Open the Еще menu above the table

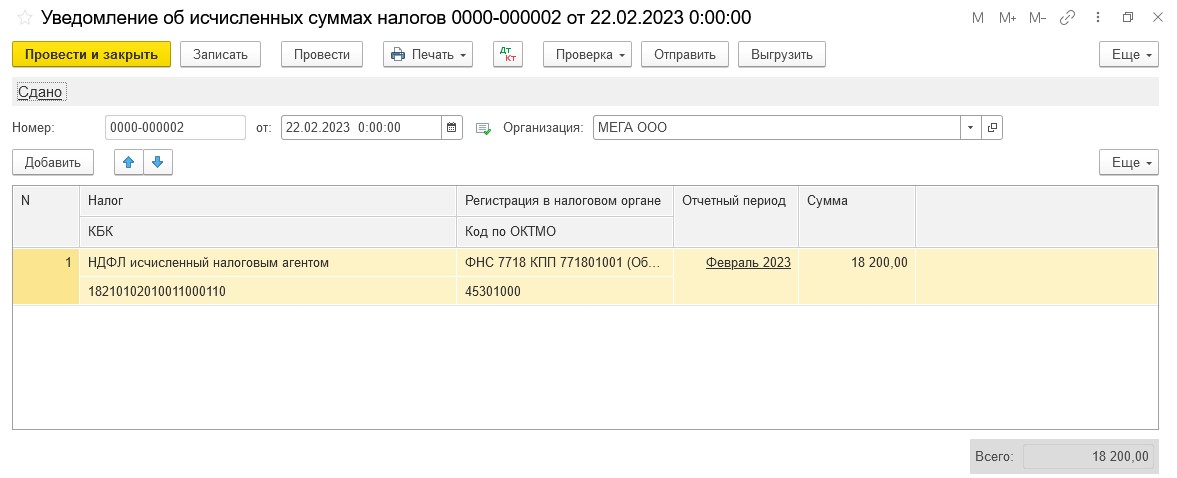[1129, 162]
